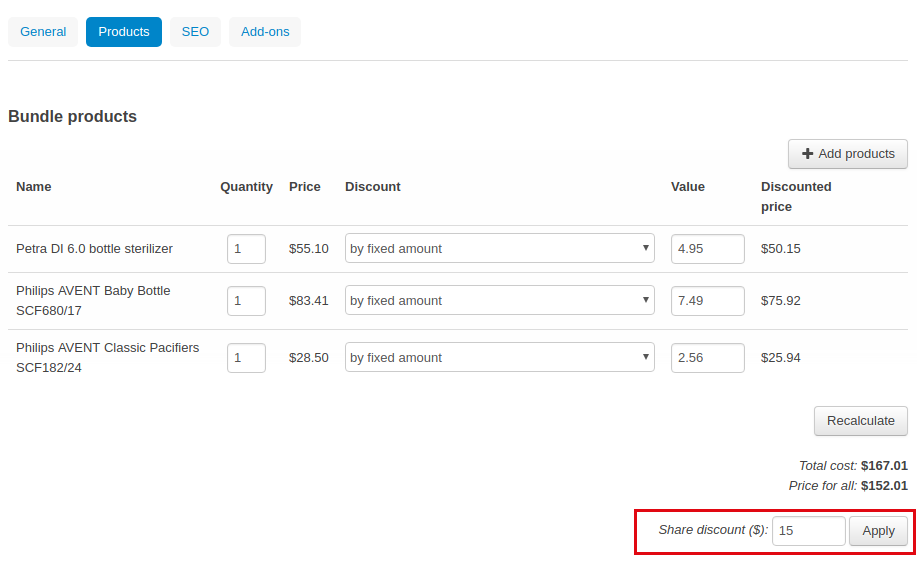Click quantity field for Classic Pacifiers
The height and width of the screenshot is (576, 917).
[246, 357]
